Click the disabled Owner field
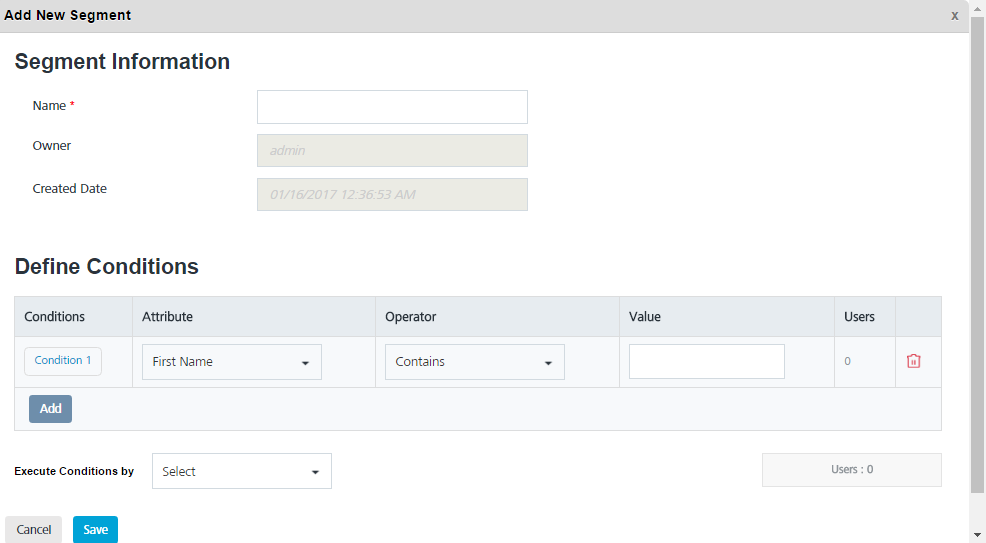This screenshot has height=543, width=986. (x=392, y=150)
